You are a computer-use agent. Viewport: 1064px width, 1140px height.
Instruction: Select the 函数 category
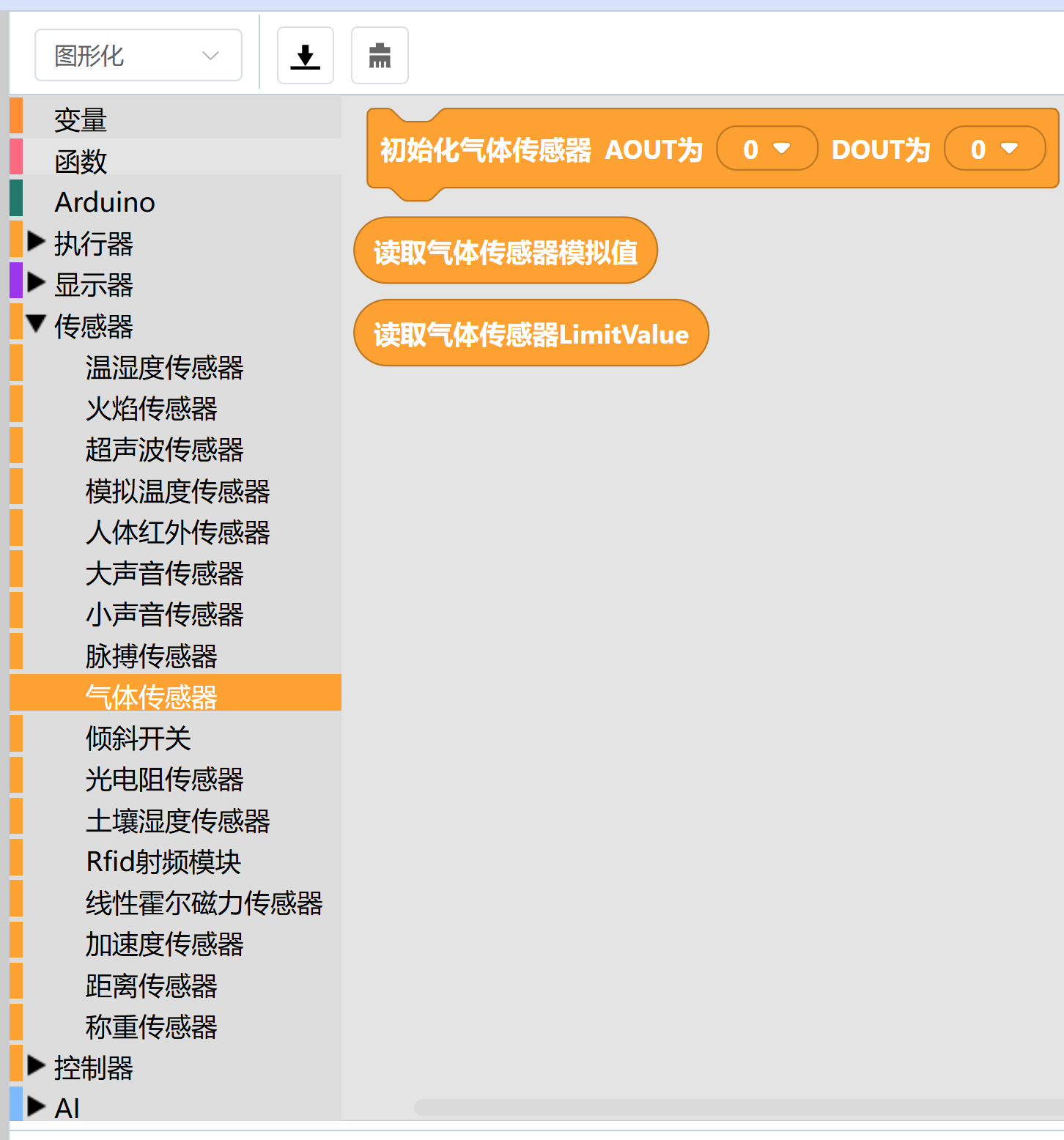(81, 161)
